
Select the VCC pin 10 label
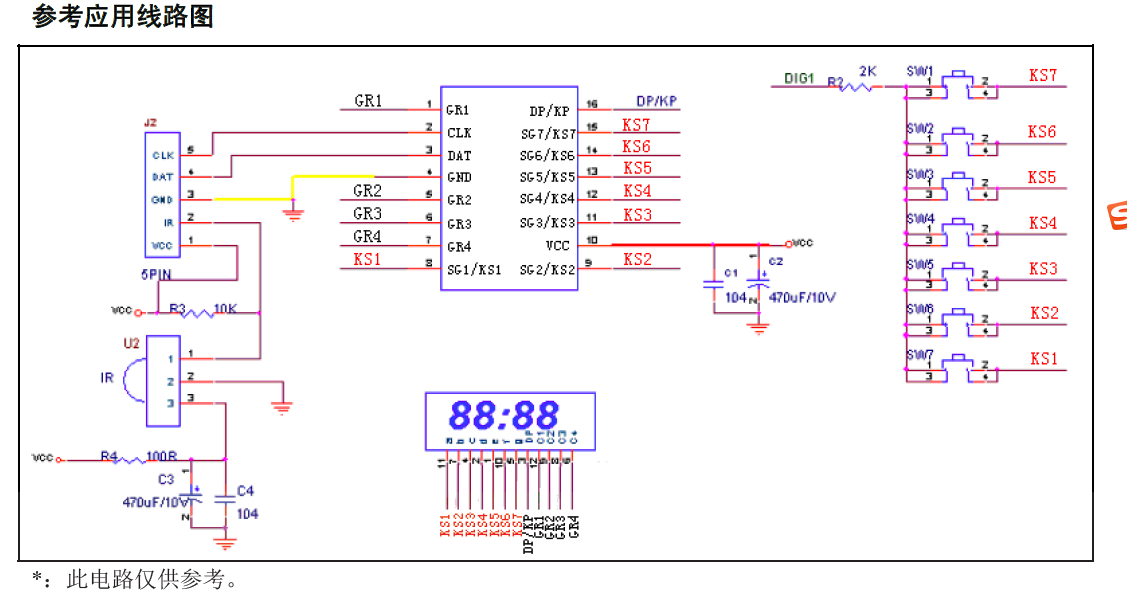(x=558, y=244)
